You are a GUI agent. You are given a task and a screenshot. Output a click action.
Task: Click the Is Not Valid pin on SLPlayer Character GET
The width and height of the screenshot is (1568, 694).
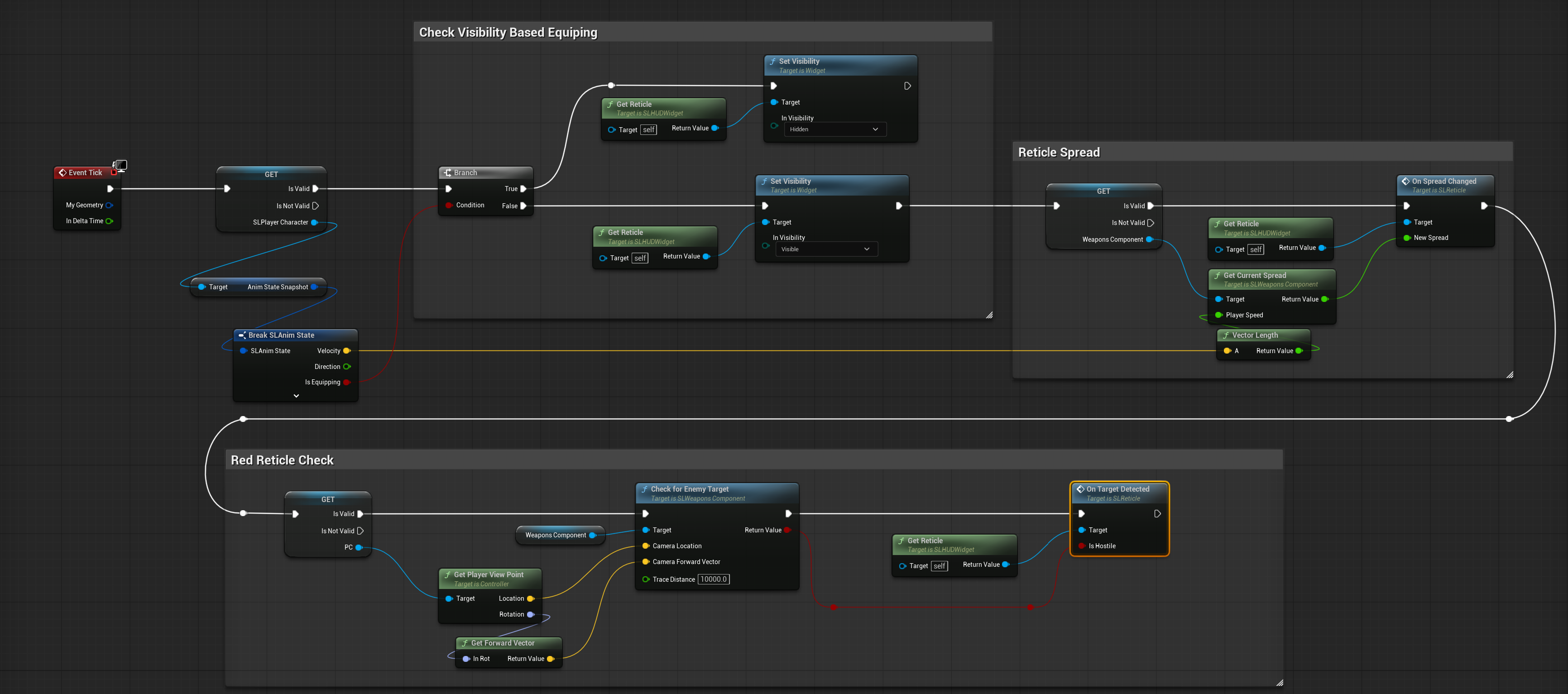pyautogui.click(x=315, y=206)
